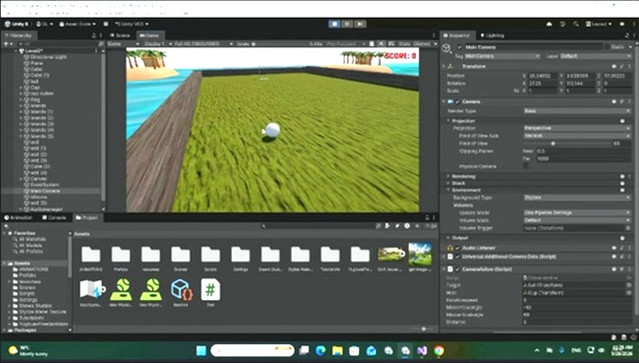
Task: Toggle Mute Audio in the Game view
Action: 381,44
